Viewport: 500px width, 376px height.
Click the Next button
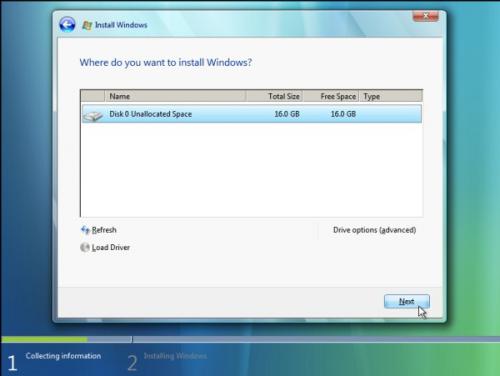tap(407, 301)
